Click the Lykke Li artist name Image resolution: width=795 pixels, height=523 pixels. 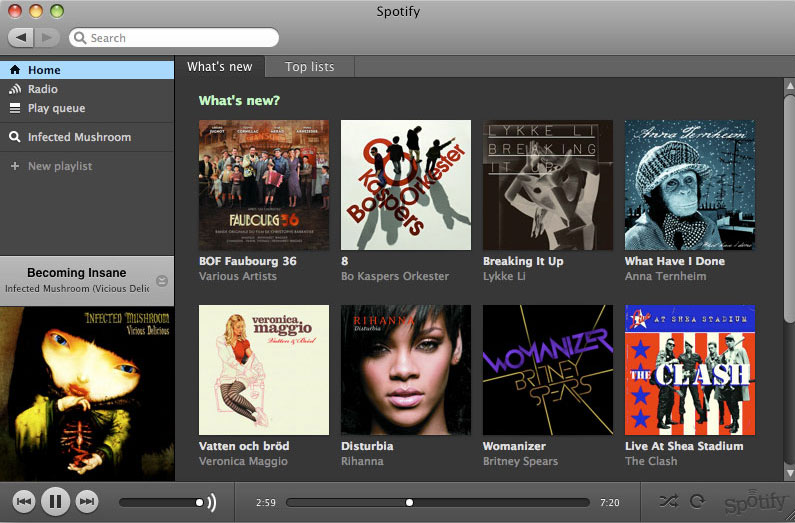[x=504, y=276]
